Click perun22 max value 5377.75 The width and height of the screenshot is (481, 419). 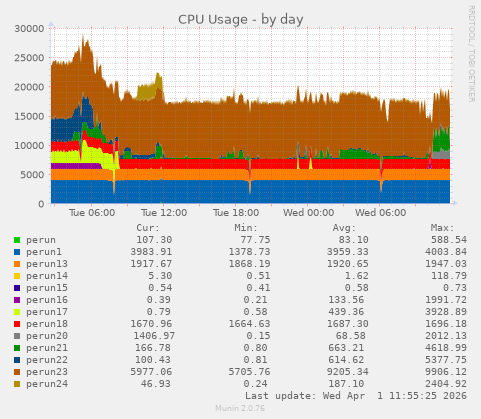(x=446, y=360)
